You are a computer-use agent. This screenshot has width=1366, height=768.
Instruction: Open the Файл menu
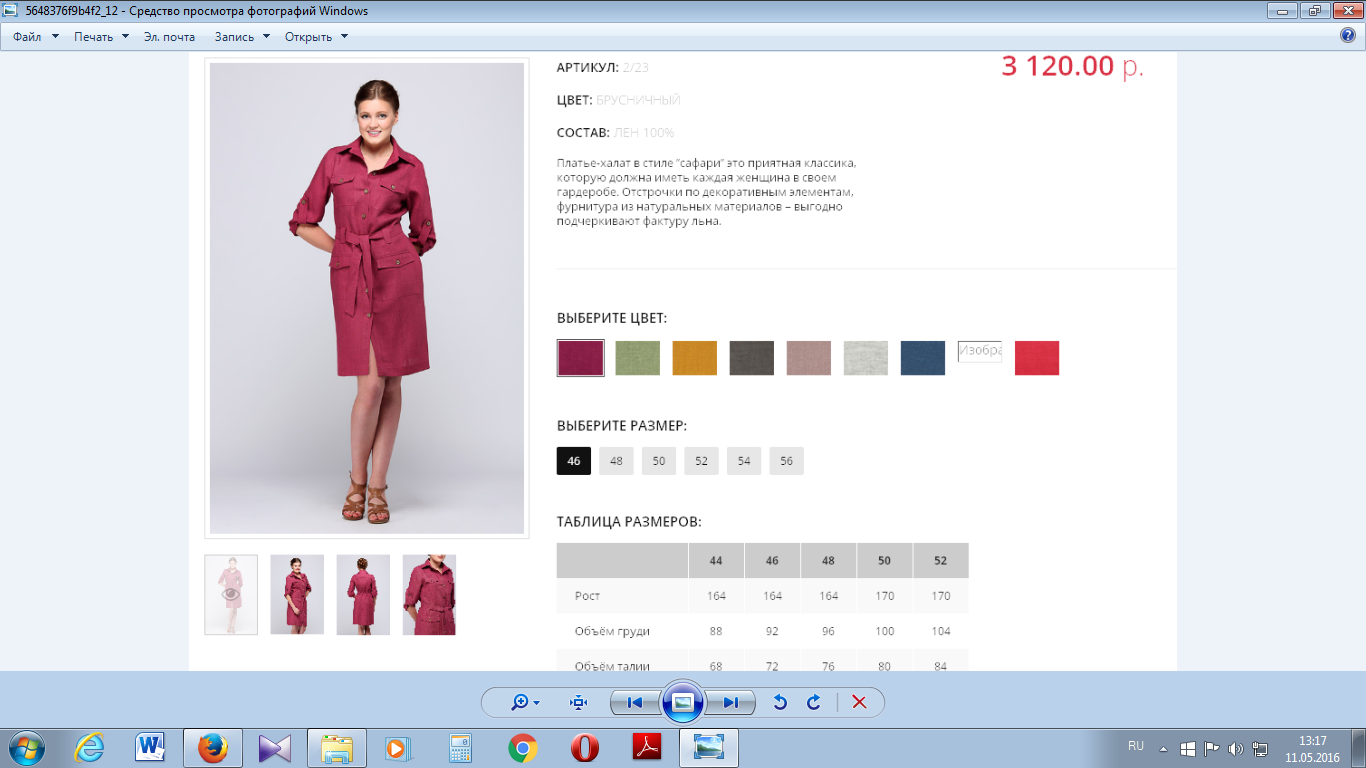pyautogui.click(x=27, y=36)
